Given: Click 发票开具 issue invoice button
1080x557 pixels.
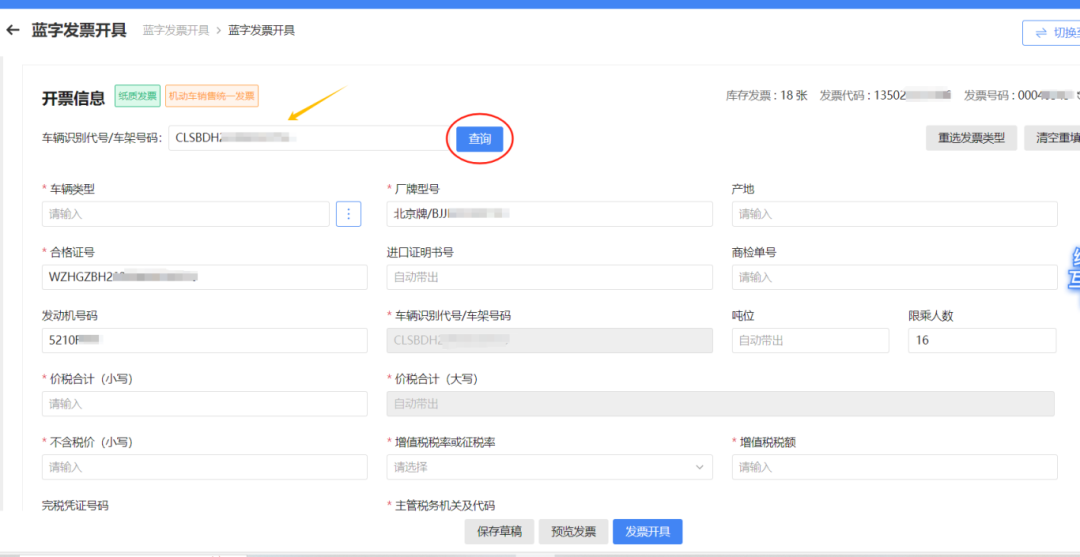Looking at the screenshot, I should click(x=647, y=532).
